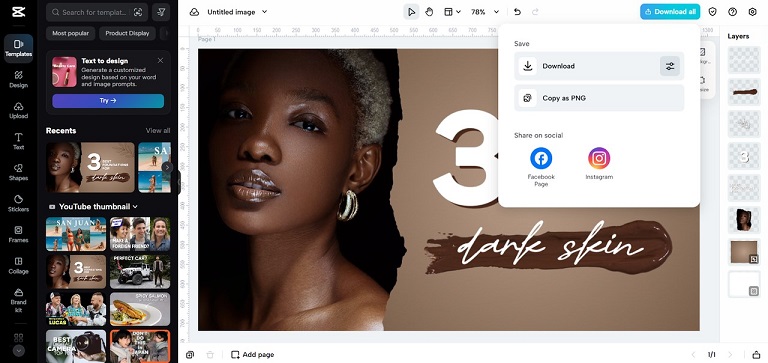Click the Download all button

point(670,12)
